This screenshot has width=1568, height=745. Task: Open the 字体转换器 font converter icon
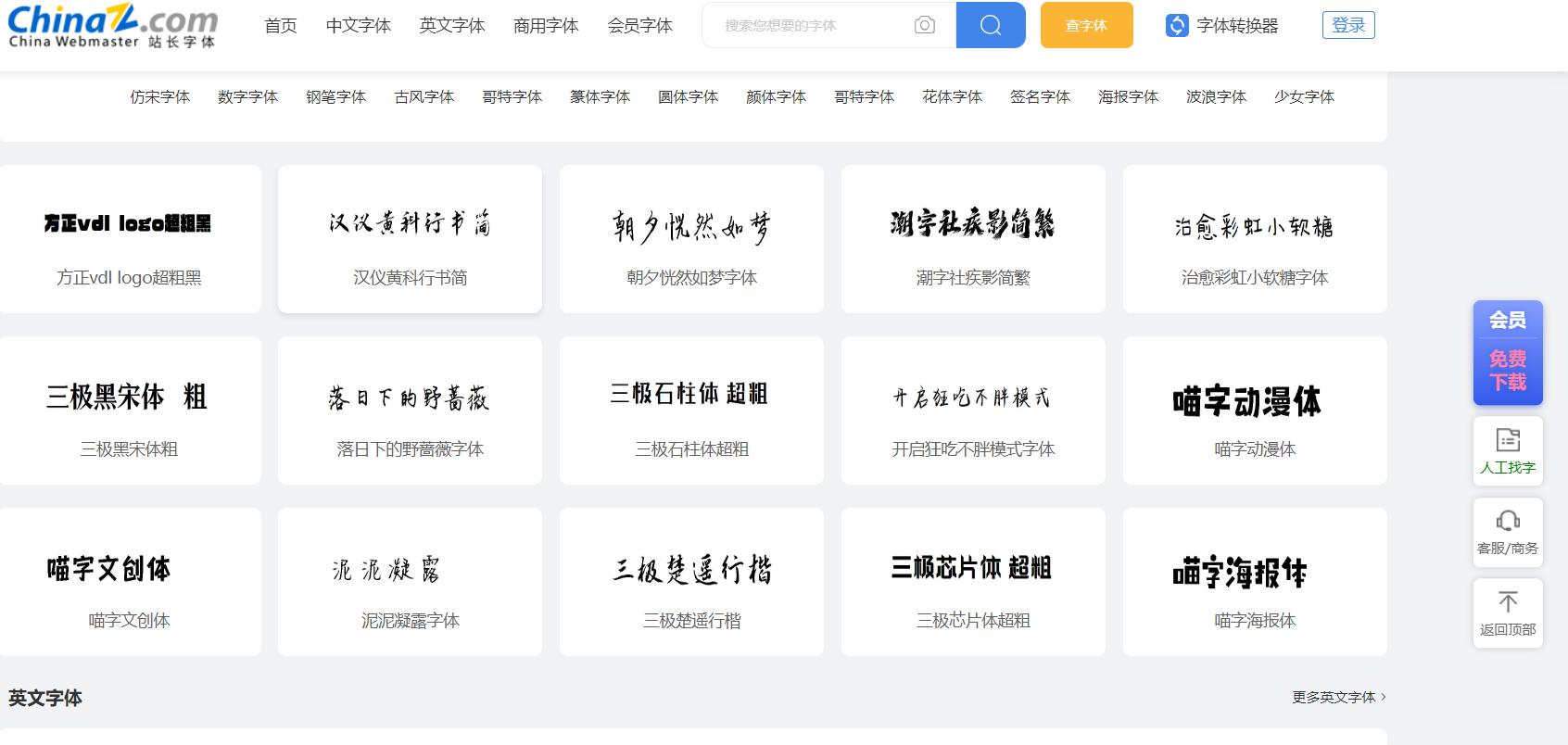coord(1177,26)
